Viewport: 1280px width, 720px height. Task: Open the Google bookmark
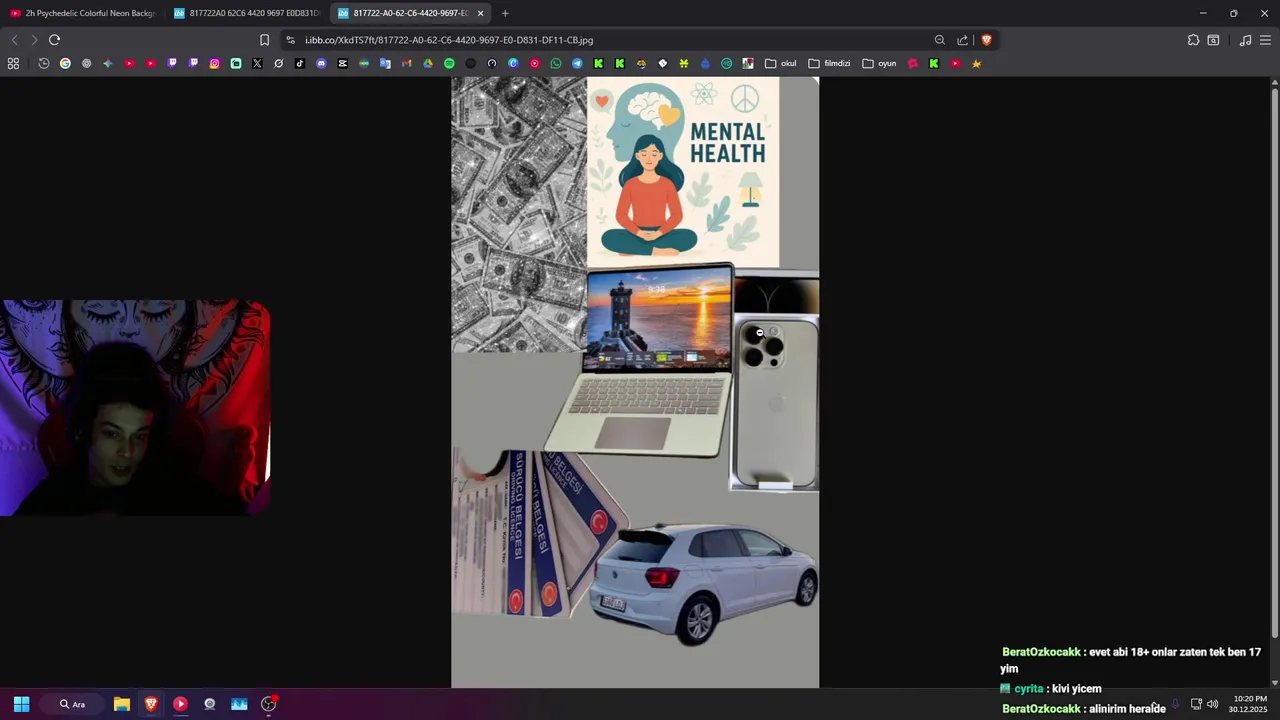pos(65,63)
